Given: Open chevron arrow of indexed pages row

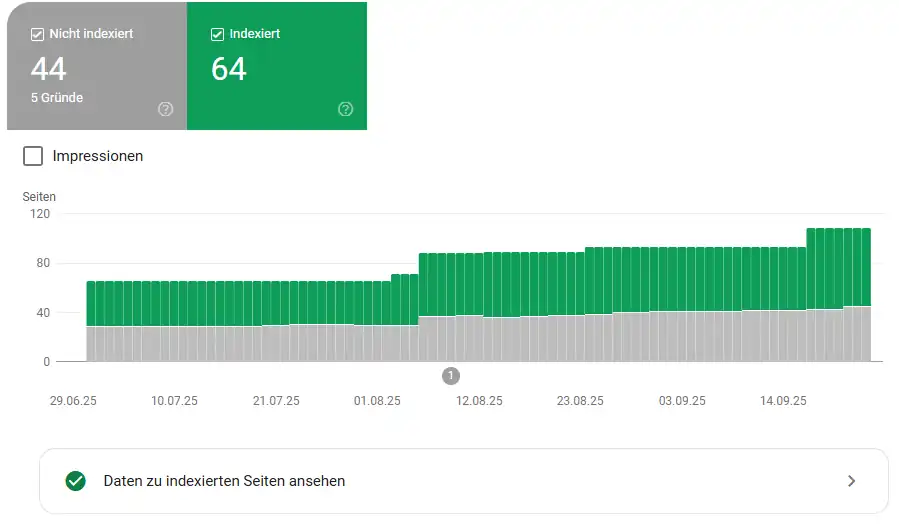Looking at the screenshot, I should [851, 481].
